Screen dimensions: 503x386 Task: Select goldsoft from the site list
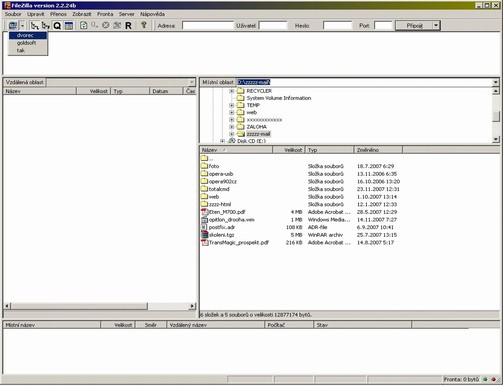pyautogui.click(x=28, y=43)
